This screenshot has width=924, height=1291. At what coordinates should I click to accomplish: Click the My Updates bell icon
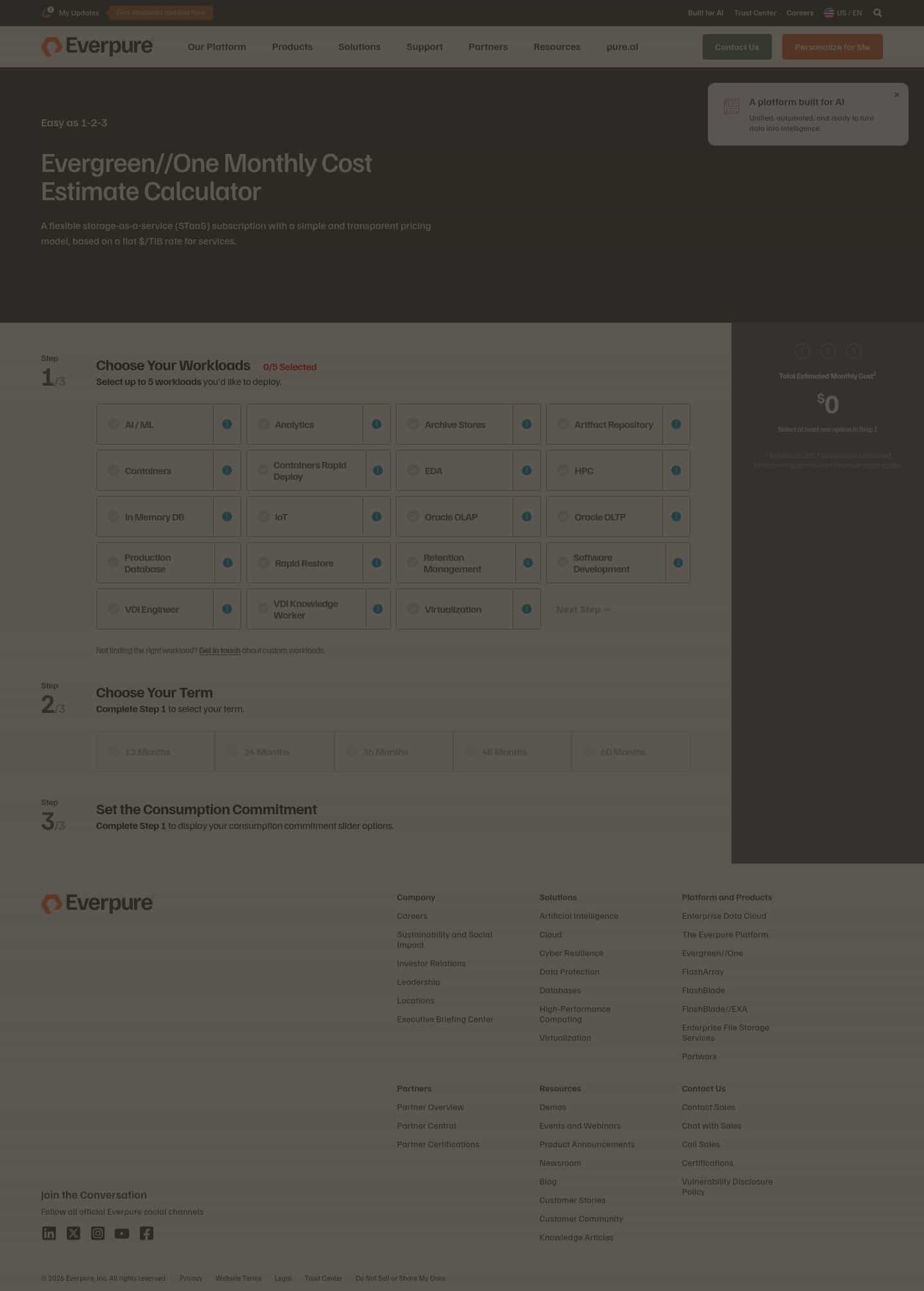(47, 12)
